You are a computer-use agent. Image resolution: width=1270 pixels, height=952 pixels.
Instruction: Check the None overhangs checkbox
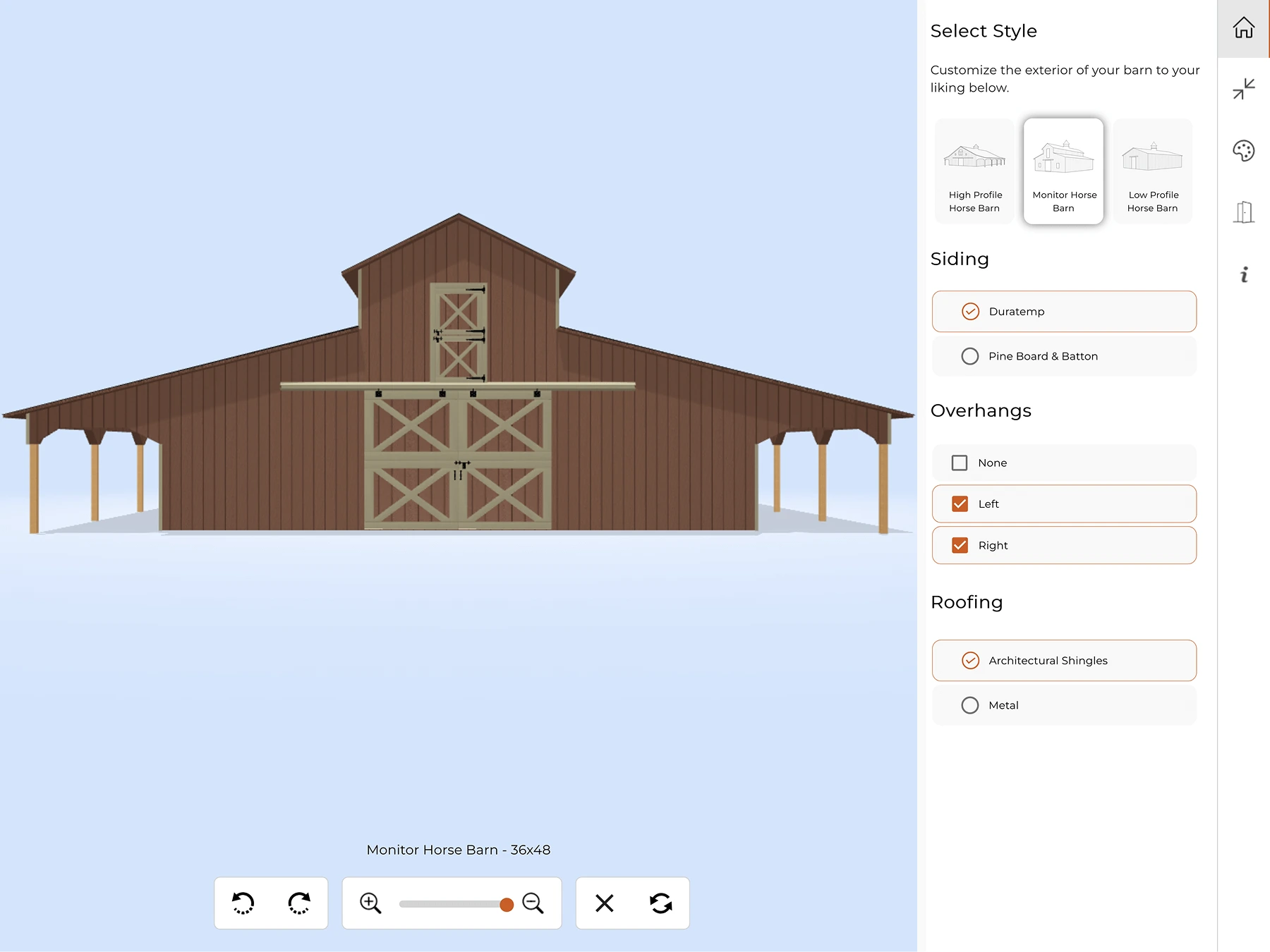click(x=960, y=463)
